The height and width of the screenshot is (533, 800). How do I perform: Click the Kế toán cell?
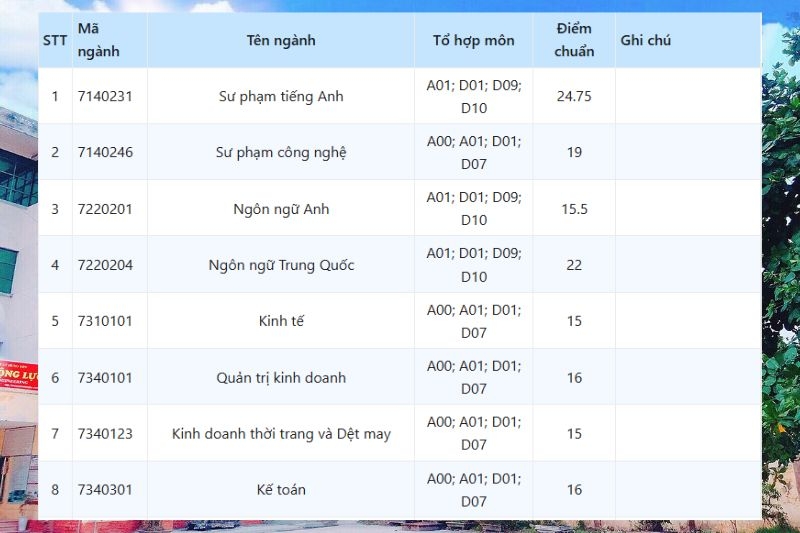pos(281,490)
